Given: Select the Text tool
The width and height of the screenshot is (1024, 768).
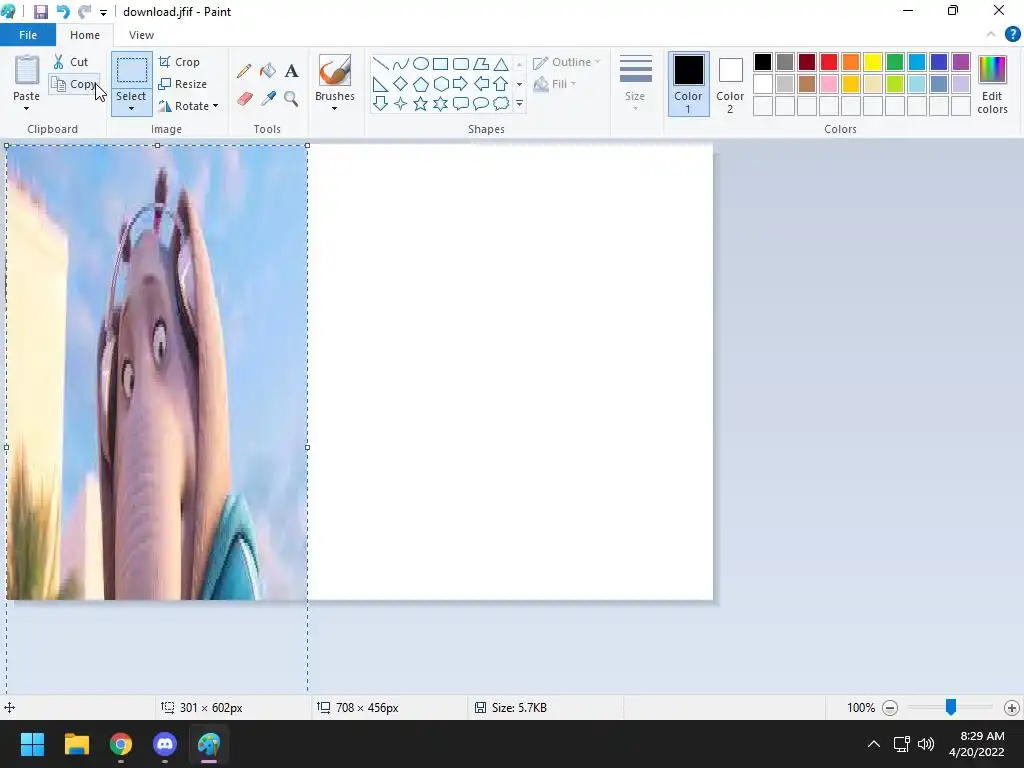Looking at the screenshot, I should click(x=291, y=71).
